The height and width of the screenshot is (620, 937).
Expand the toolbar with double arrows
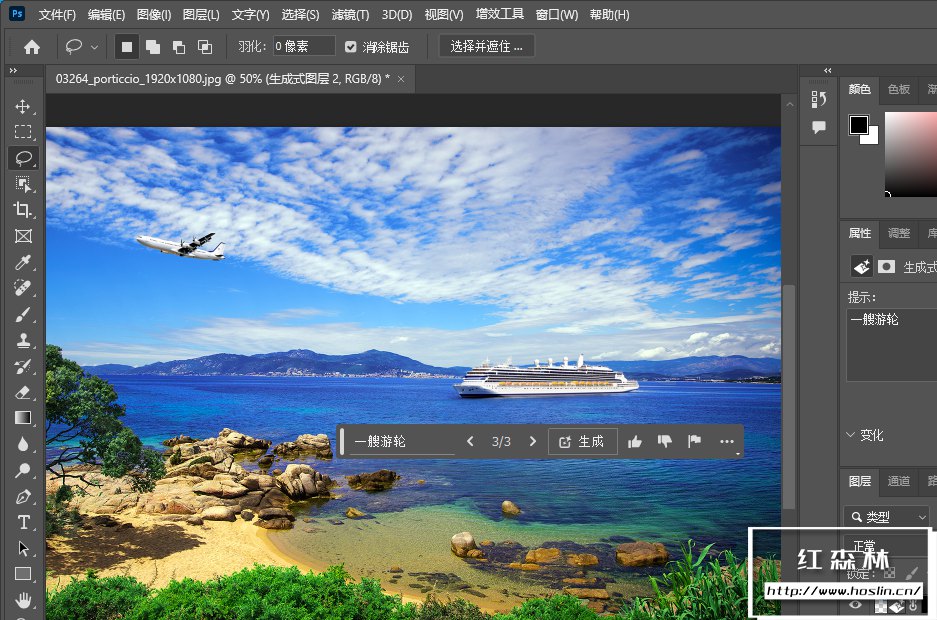point(13,70)
